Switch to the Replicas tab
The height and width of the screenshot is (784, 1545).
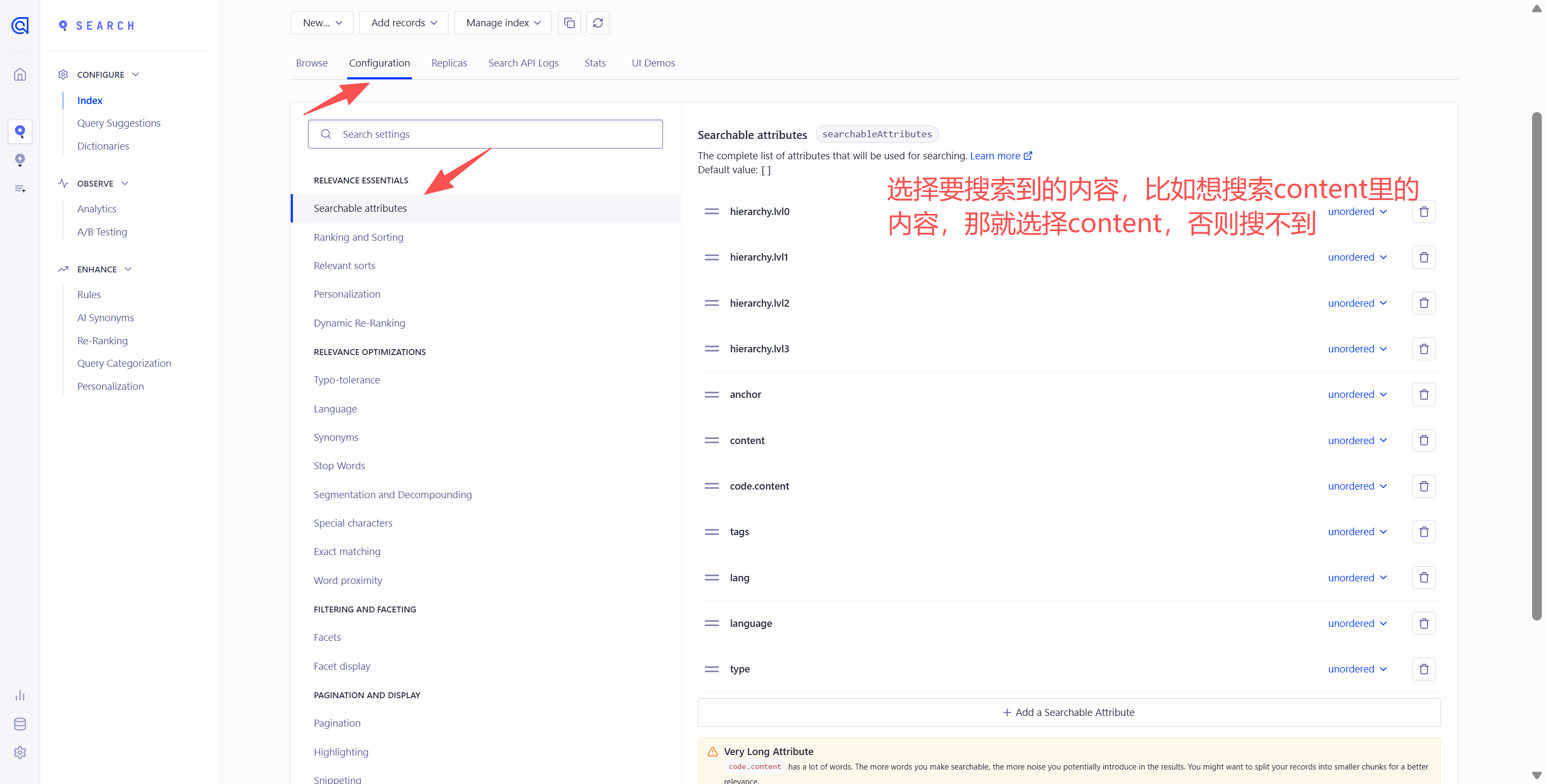point(448,63)
